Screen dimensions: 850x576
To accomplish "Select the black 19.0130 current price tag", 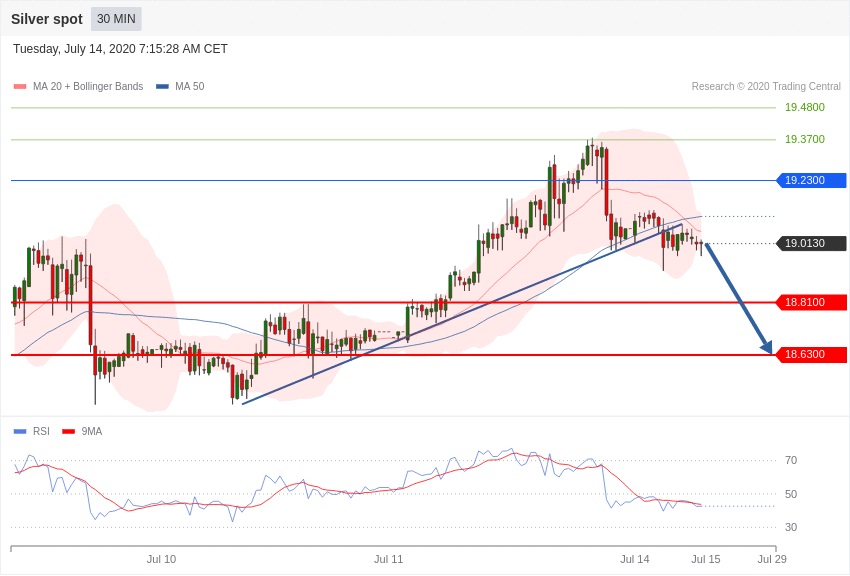I will [x=811, y=243].
